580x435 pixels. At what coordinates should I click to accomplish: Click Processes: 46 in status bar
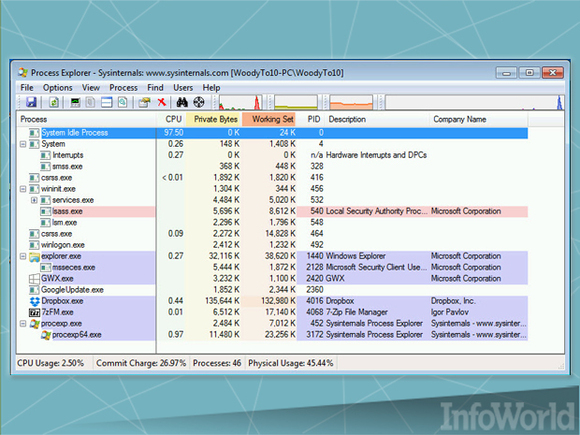tap(217, 363)
